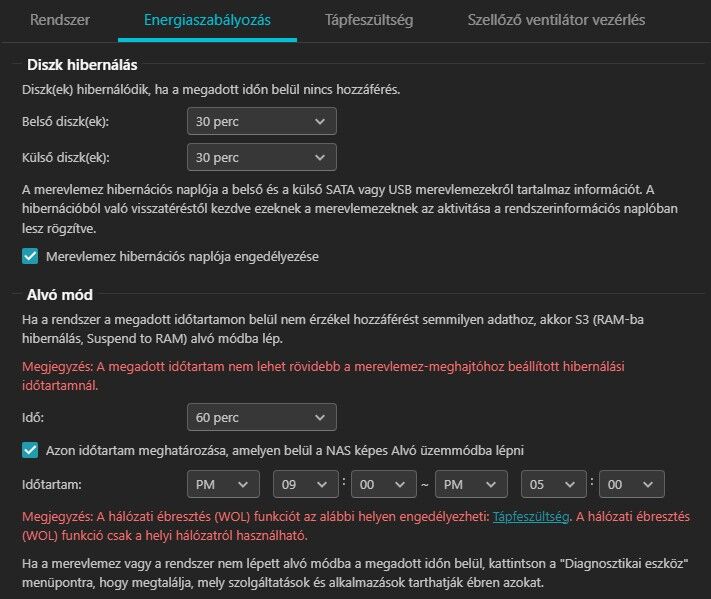Open the start minute 00 dropdown
The image size is (711, 599).
[384, 484]
